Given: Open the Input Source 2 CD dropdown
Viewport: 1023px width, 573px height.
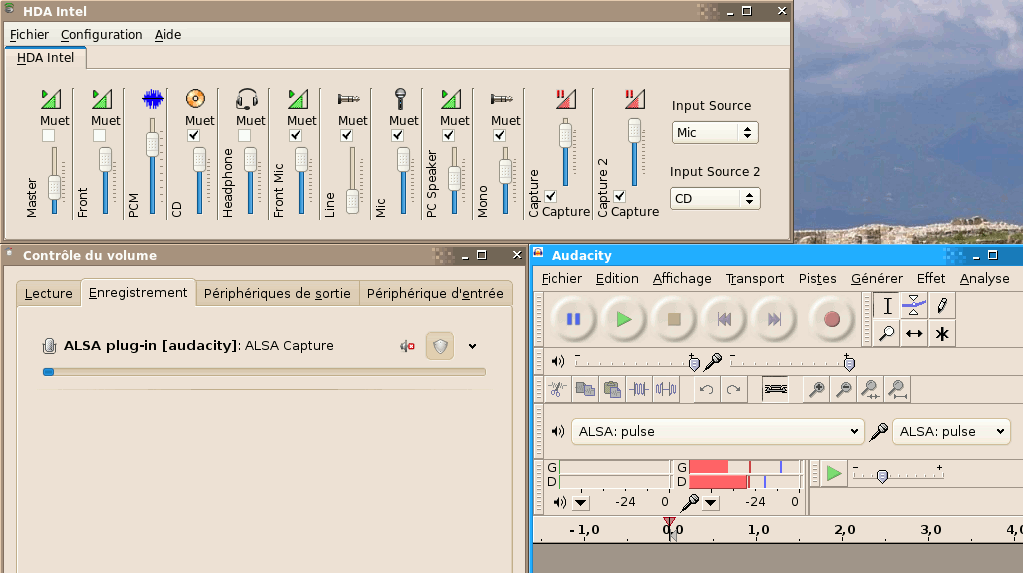Looking at the screenshot, I should tap(715, 198).
